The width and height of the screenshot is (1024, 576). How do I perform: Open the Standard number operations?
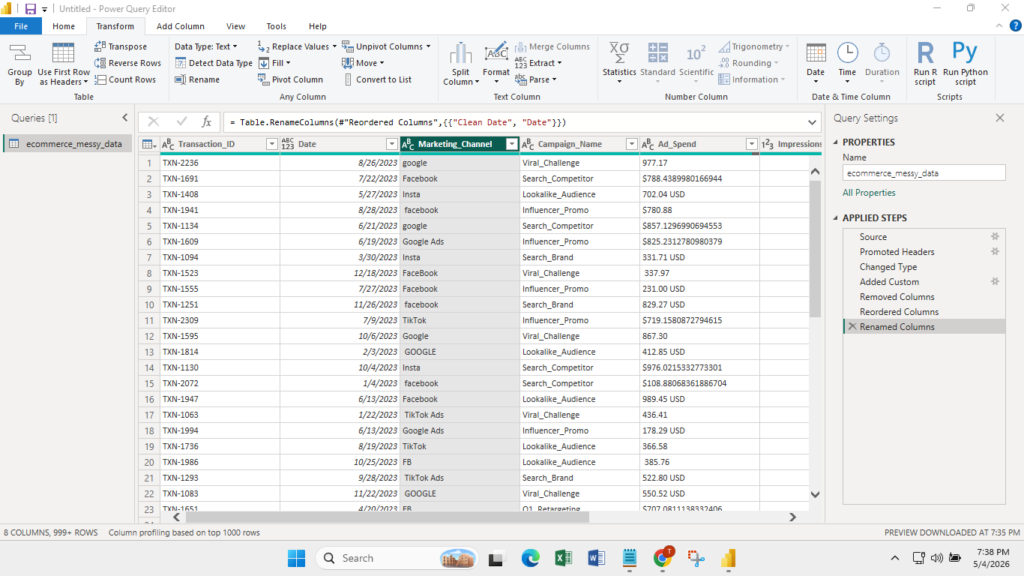pyautogui.click(x=658, y=63)
